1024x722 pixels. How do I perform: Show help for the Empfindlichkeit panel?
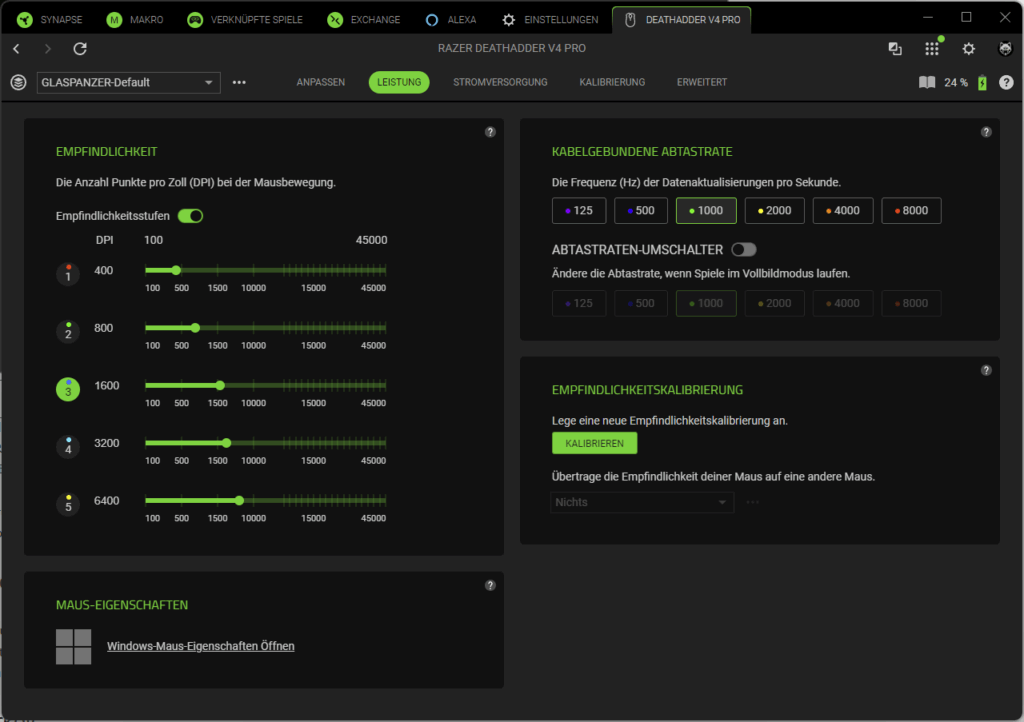point(490,132)
